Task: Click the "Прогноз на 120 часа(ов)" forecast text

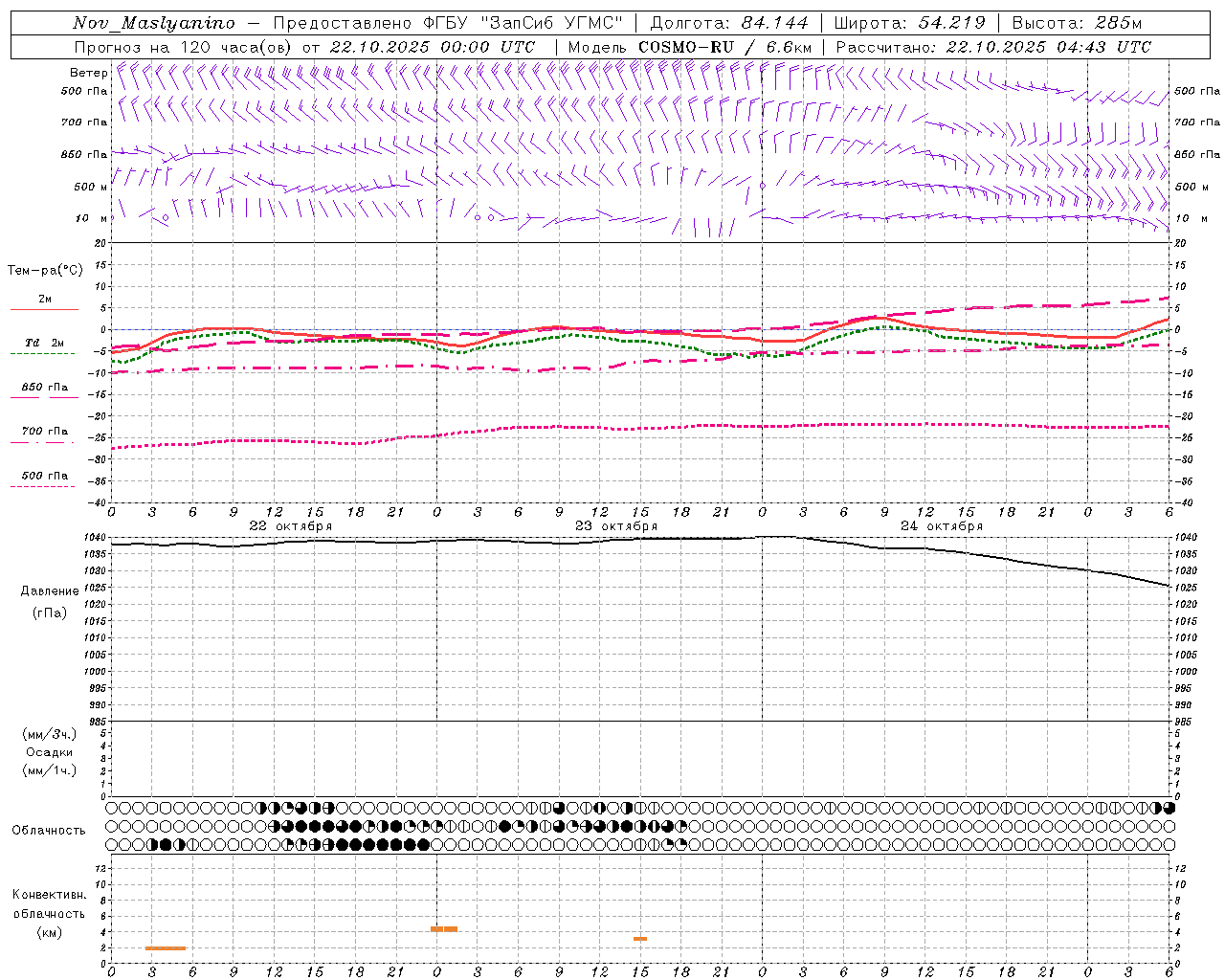Action: click(183, 47)
